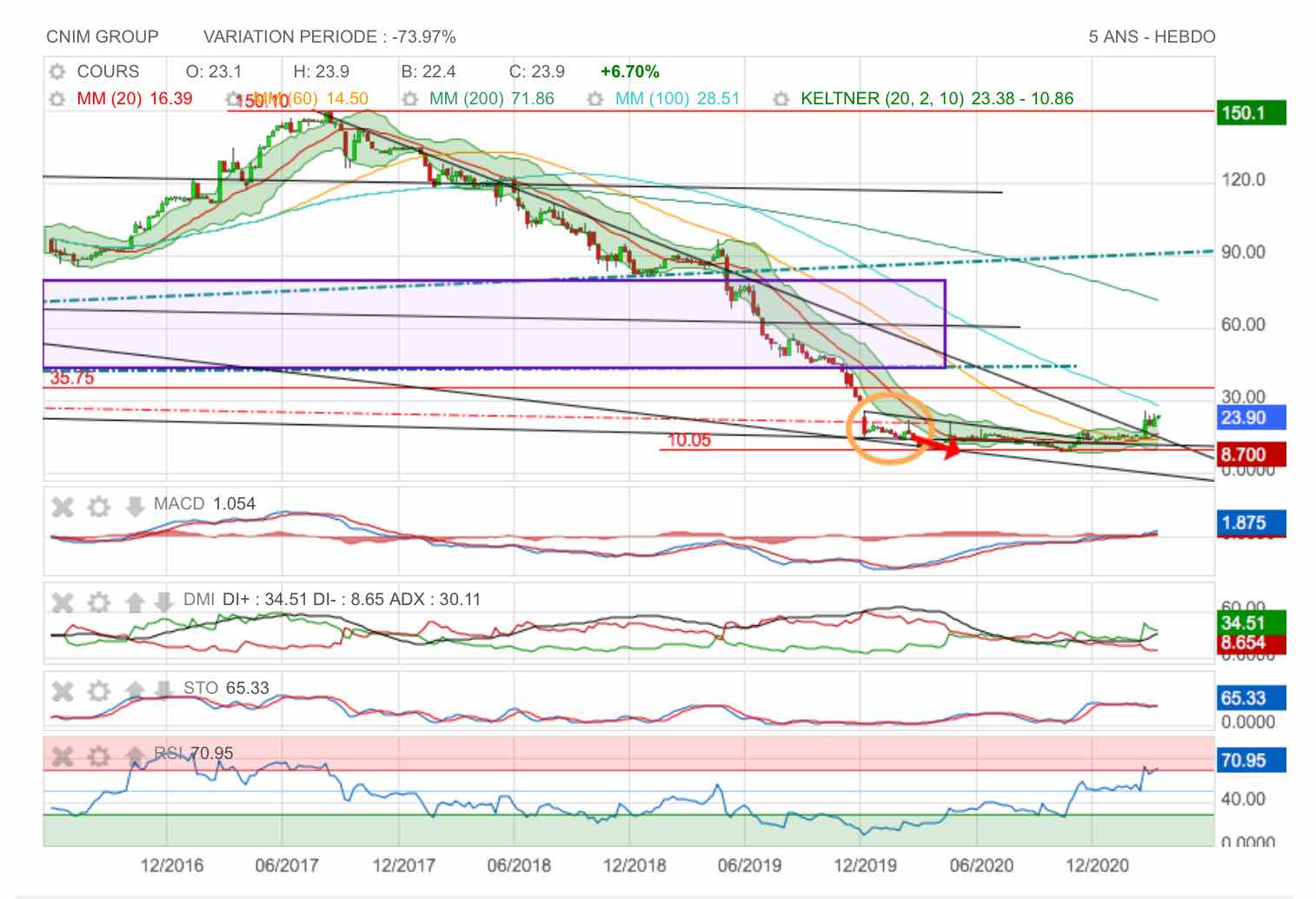Screen dimensions: 1316x899
Task: Open DMI indicator settings gear
Action: point(99,602)
